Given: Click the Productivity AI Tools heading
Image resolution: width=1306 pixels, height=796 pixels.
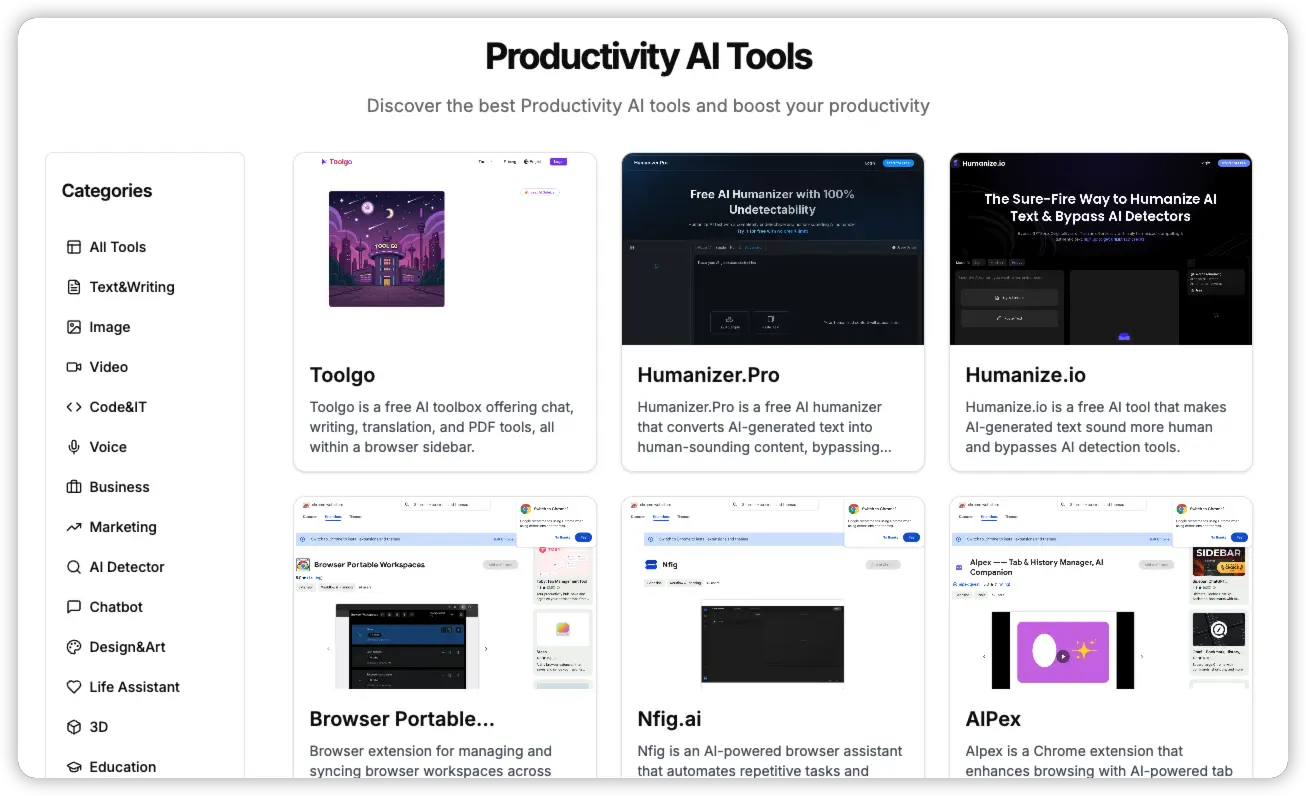Looking at the screenshot, I should pyautogui.click(x=649, y=57).
